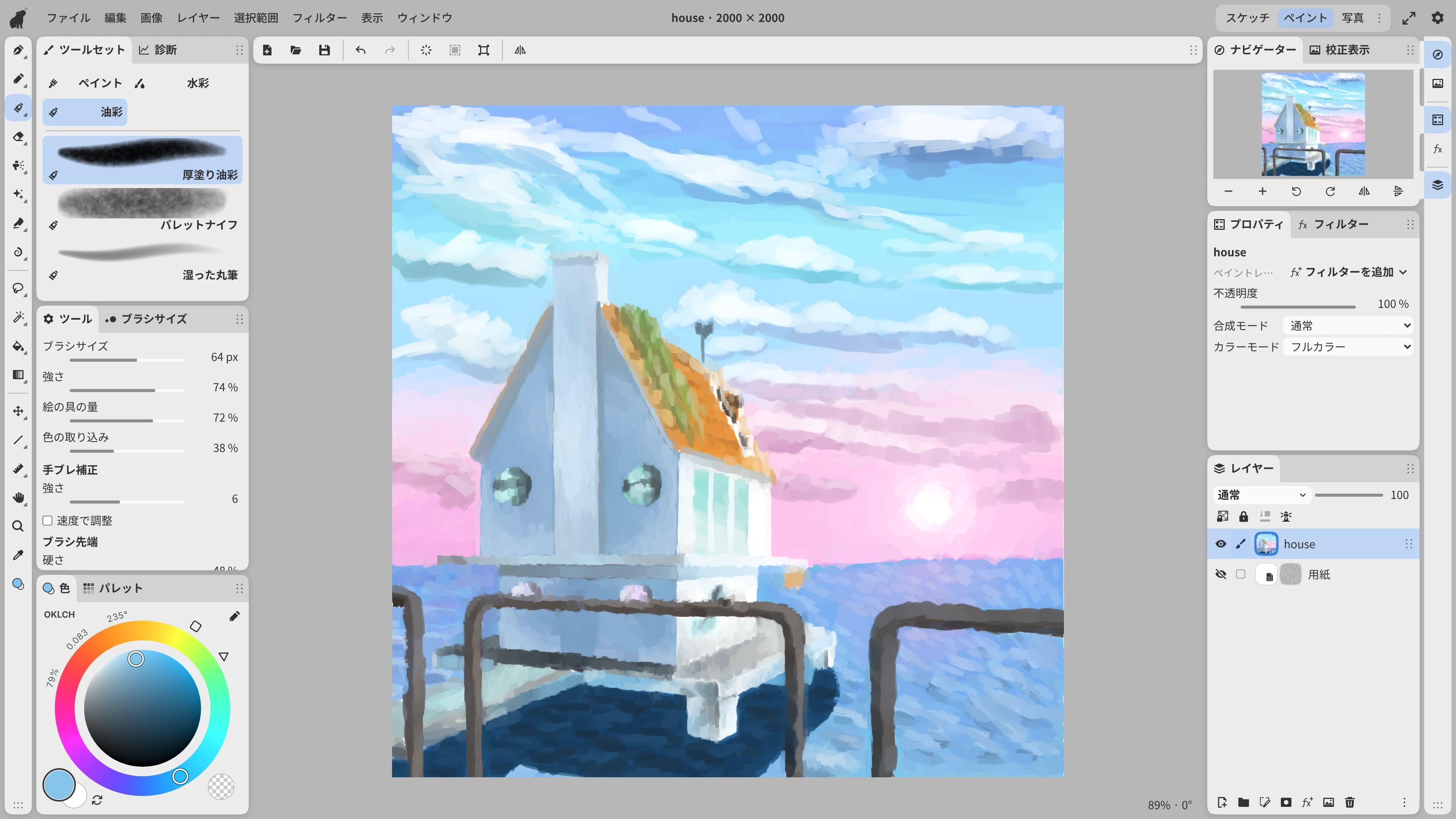Image resolution: width=1456 pixels, height=819 pixels.
Task: Expand フィルターを追加 dropdown
Action: point(1349,272)
